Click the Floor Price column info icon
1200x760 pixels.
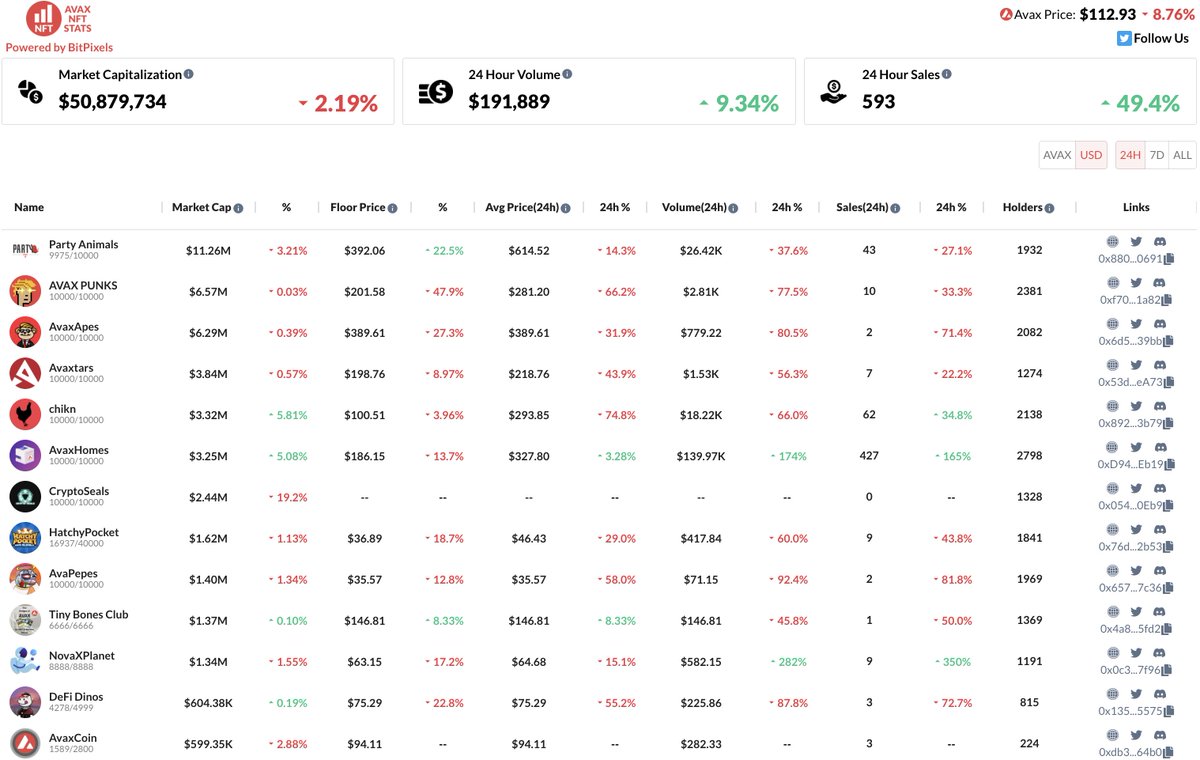pos(393,208)
